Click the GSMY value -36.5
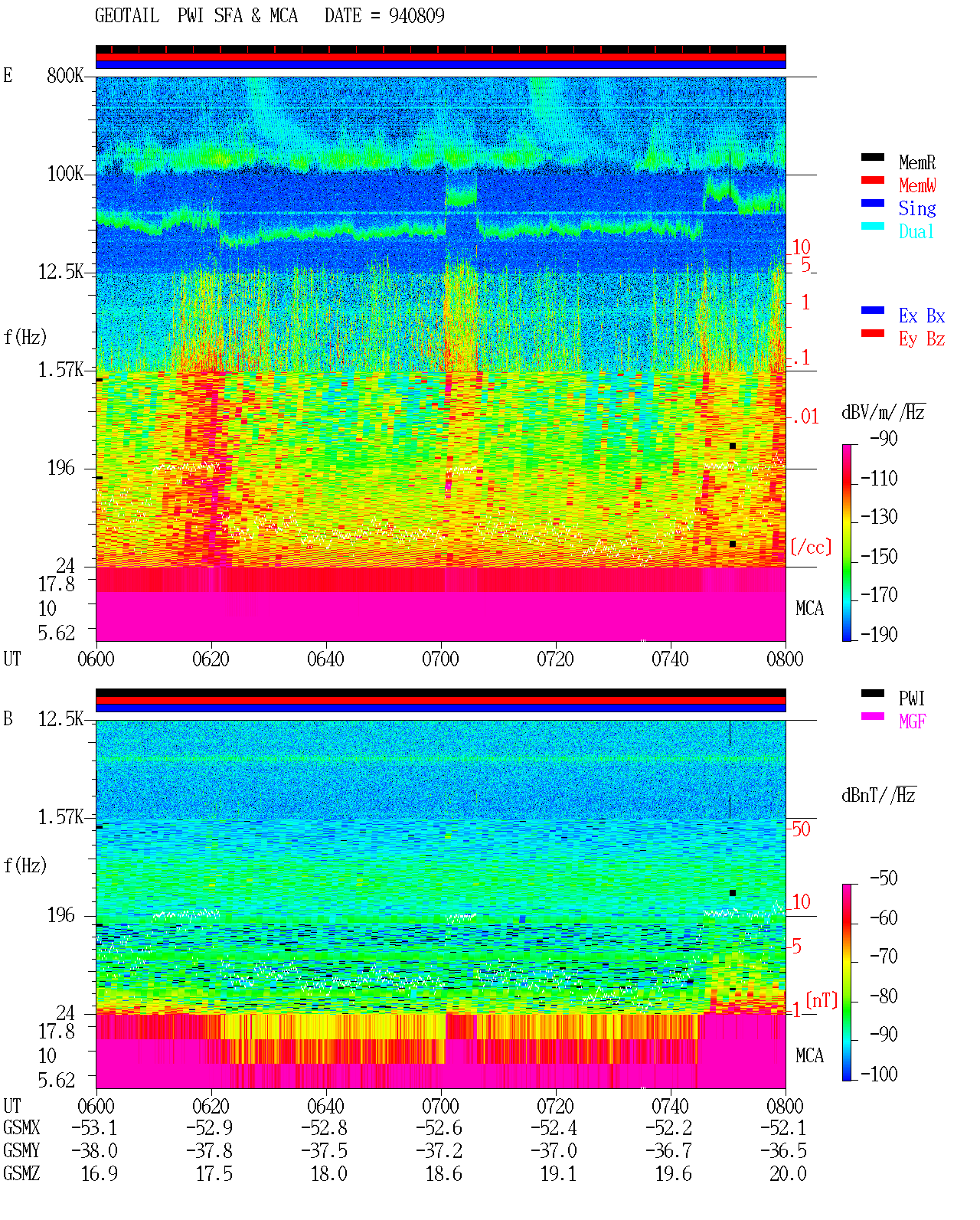The height and width of the screenshot is (1220, 980). (783, 1151)
